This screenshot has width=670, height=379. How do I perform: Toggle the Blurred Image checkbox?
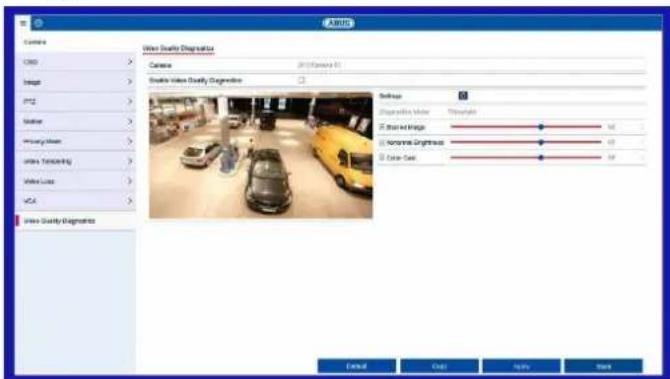click(382, 126)
